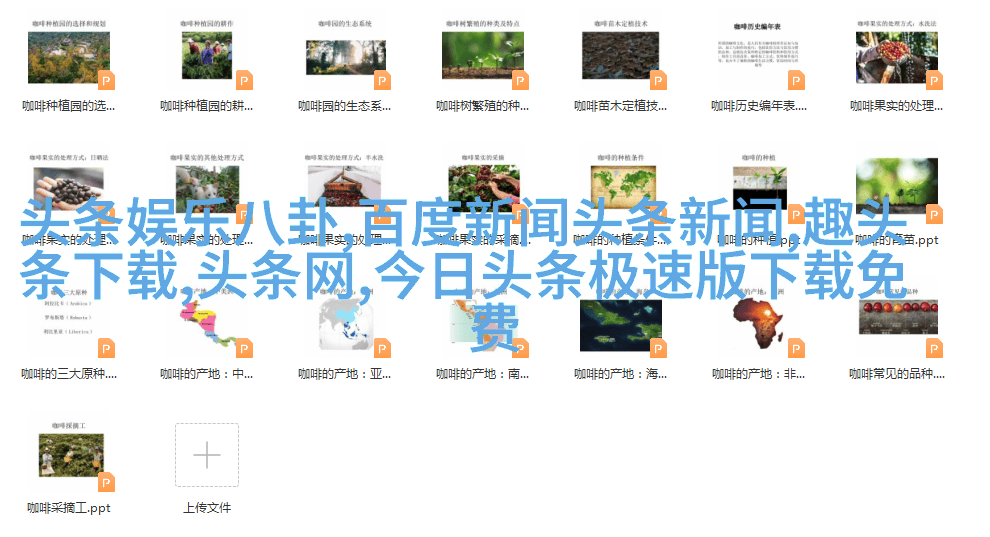Click the P badge on 咖啡的产地：亚... file
The image size is (990, 537).
point(383,348)
